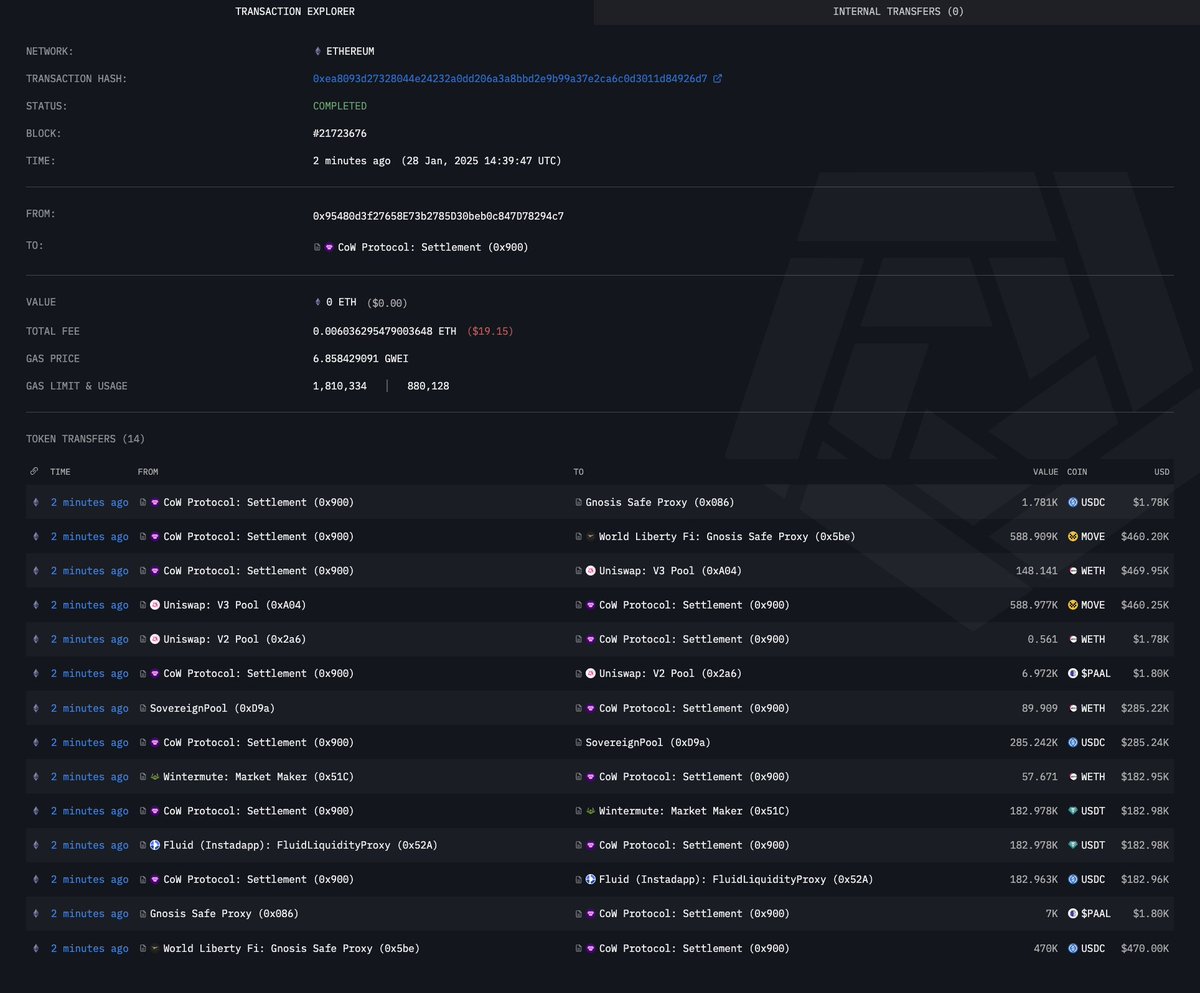1200x993 pixels.
Task: Open the FluidLiquidityProxy (0x52A) recipient
Action: click(x=736, y=879)
